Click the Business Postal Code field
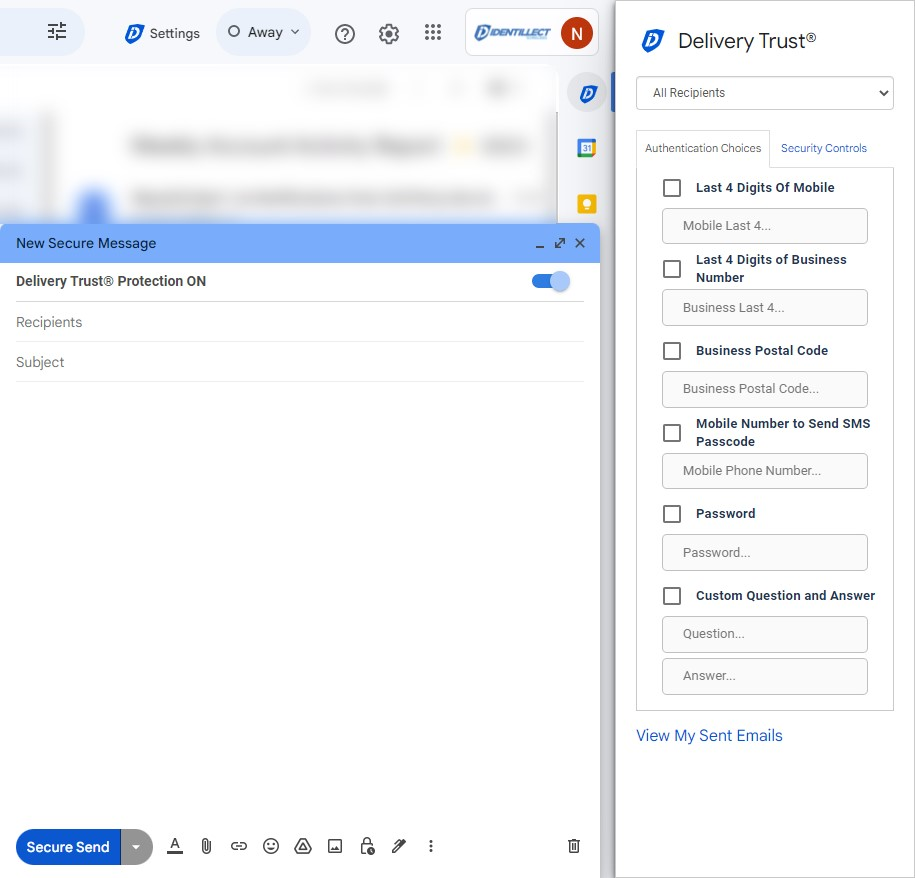Viewport: 915px width, 878px height. (x=764, y=389)
